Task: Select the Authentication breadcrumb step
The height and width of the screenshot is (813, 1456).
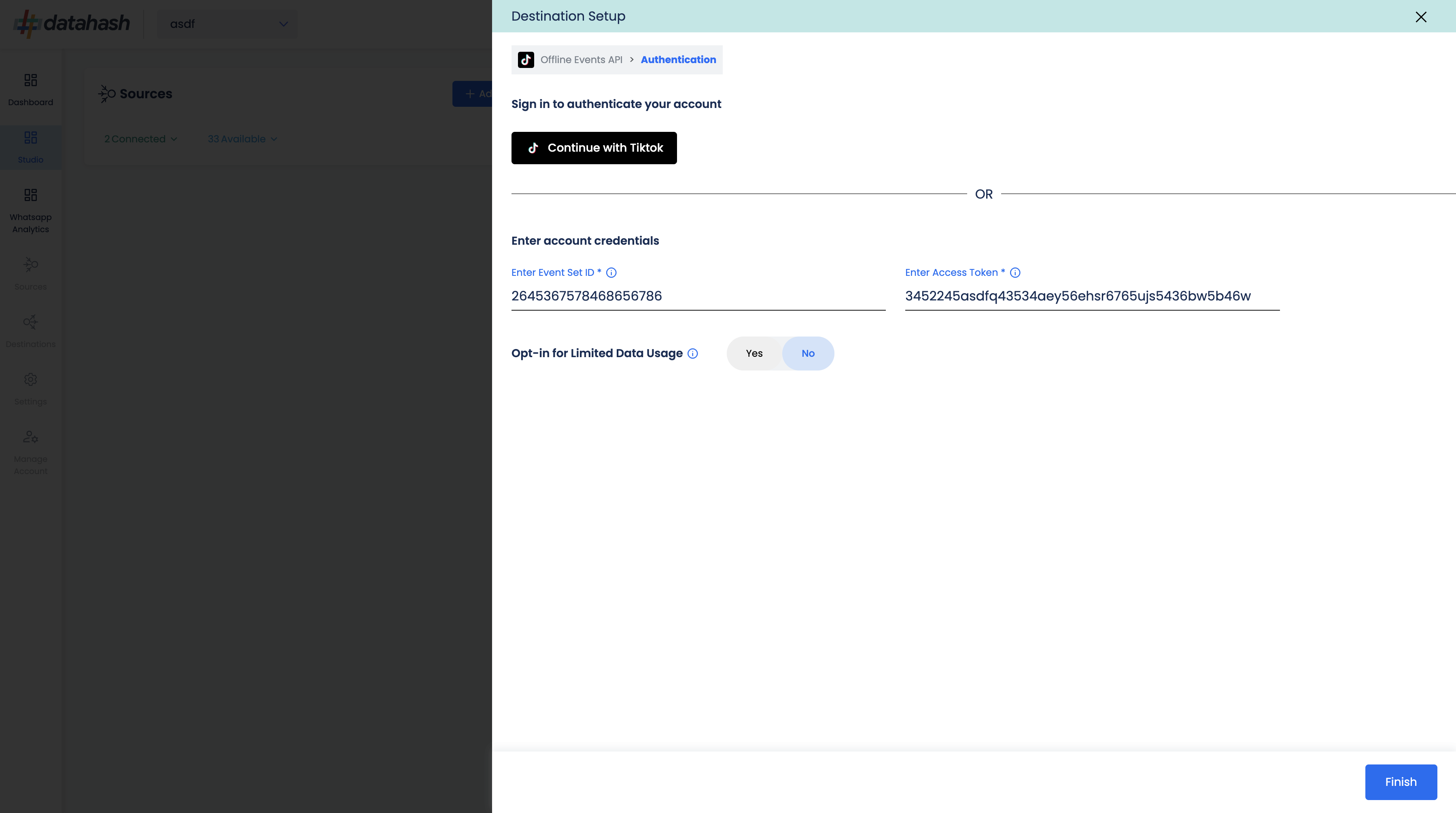Action: tap(678, 60)
